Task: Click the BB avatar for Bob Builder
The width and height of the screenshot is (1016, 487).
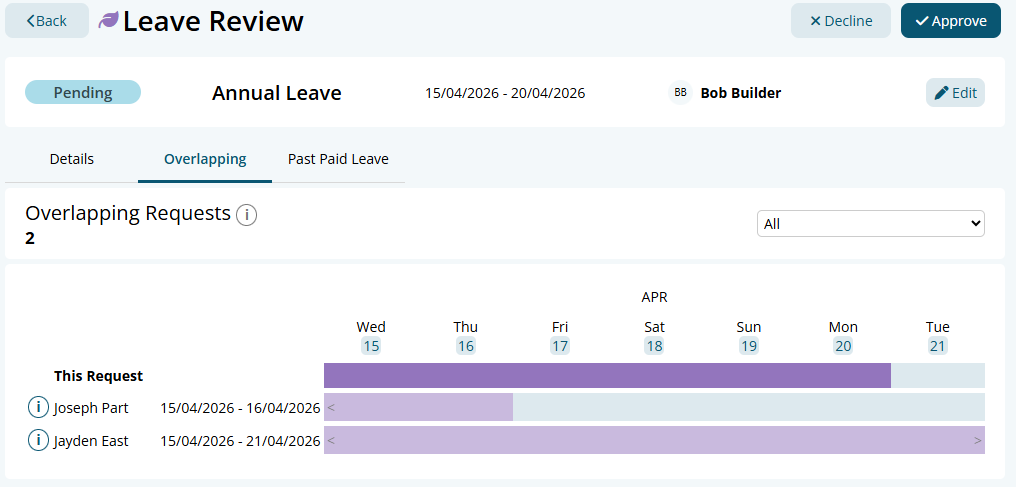Action: coord(680,93)
